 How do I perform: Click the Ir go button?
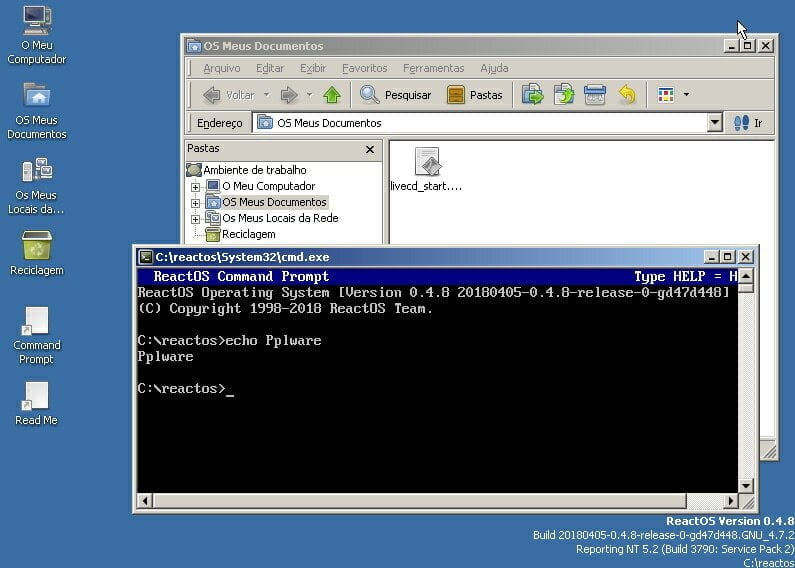[748, 123]
